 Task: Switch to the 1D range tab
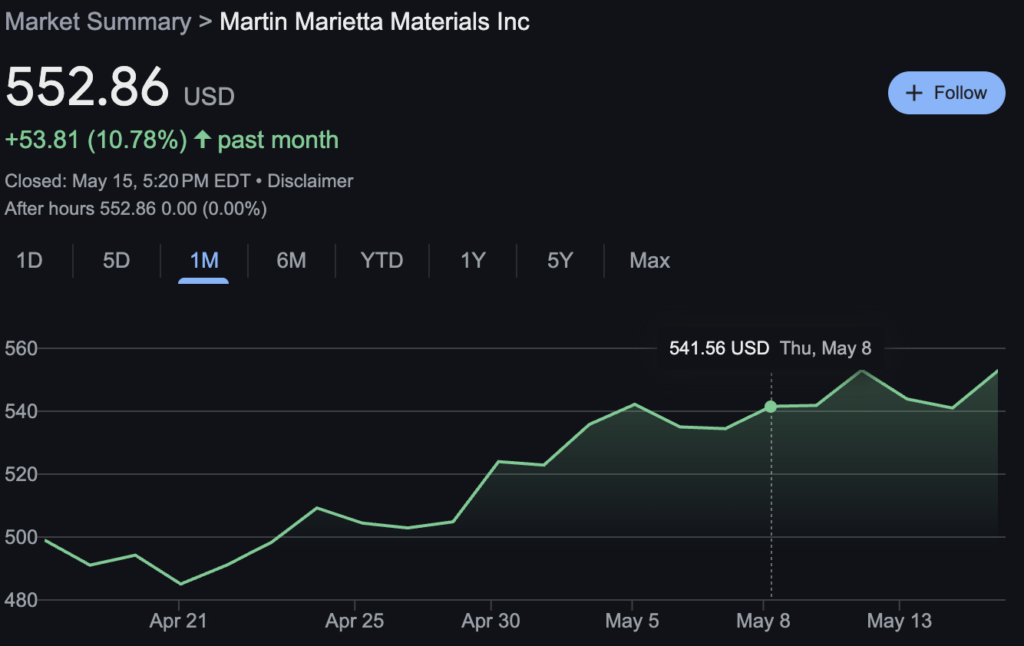tap(29, 261)
